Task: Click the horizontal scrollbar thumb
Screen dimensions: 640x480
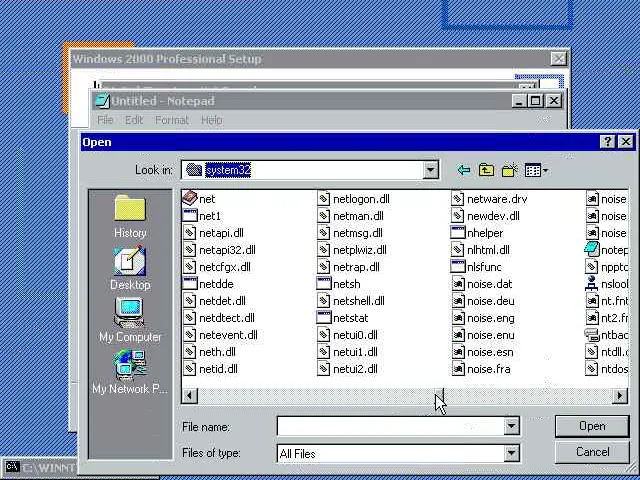Action: (439, 396)
